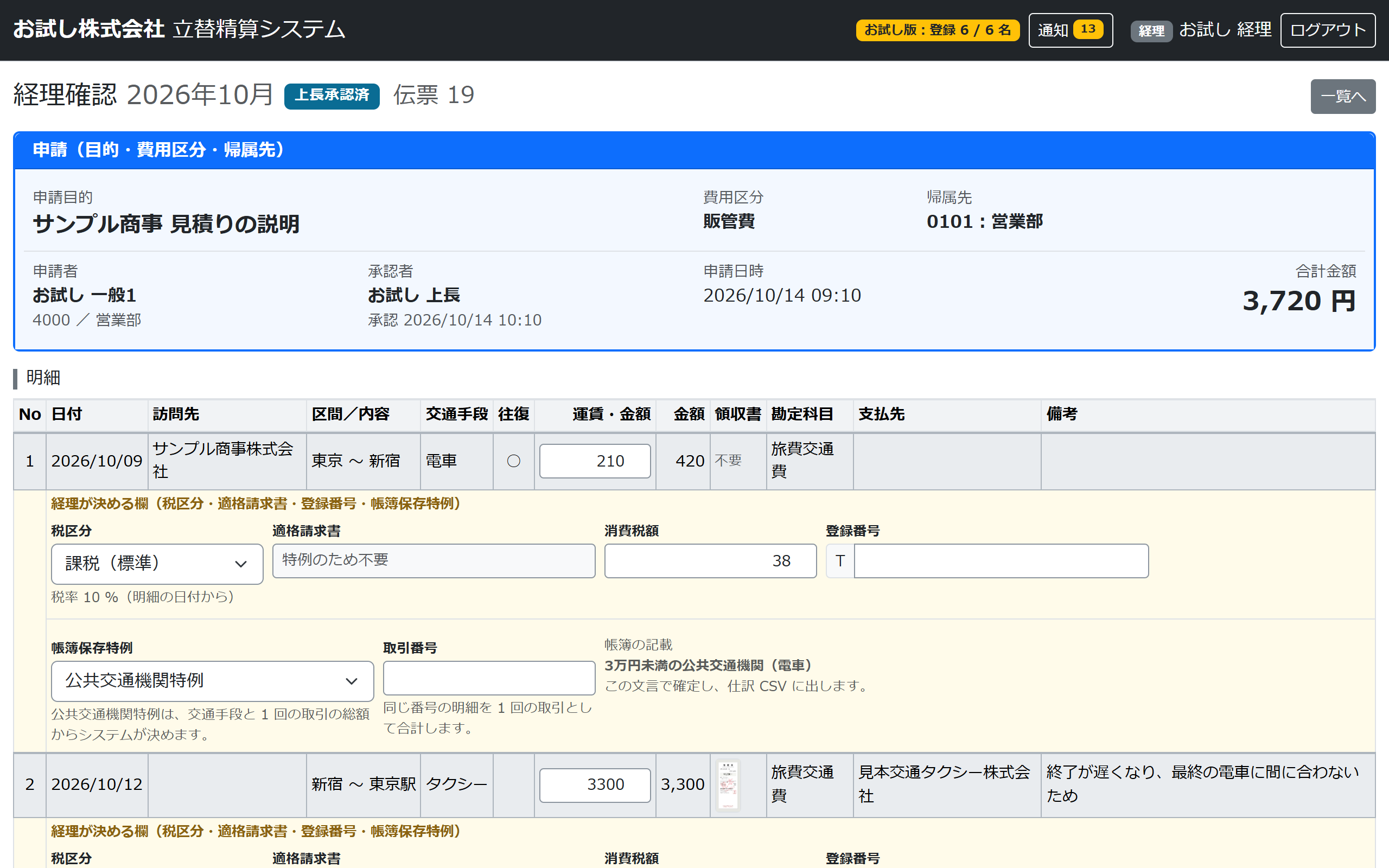Viewport: 1389px width, 868px height.
Task: Open the 通知 notifications button
Action: (x=1071, y=30)
